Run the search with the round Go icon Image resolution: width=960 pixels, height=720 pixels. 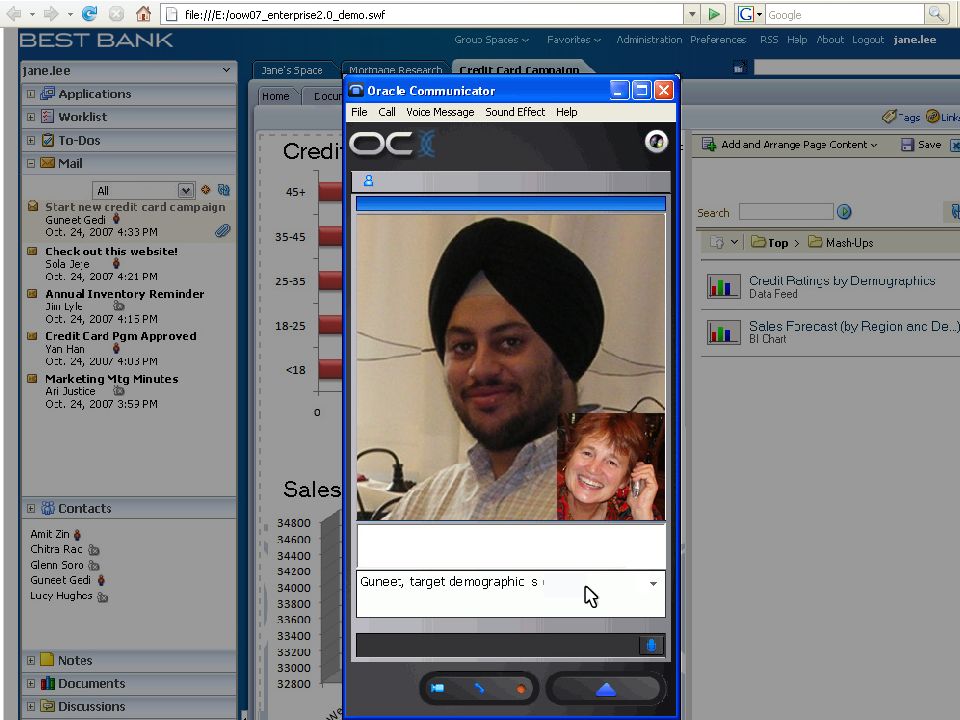click(x=844, y=212)
